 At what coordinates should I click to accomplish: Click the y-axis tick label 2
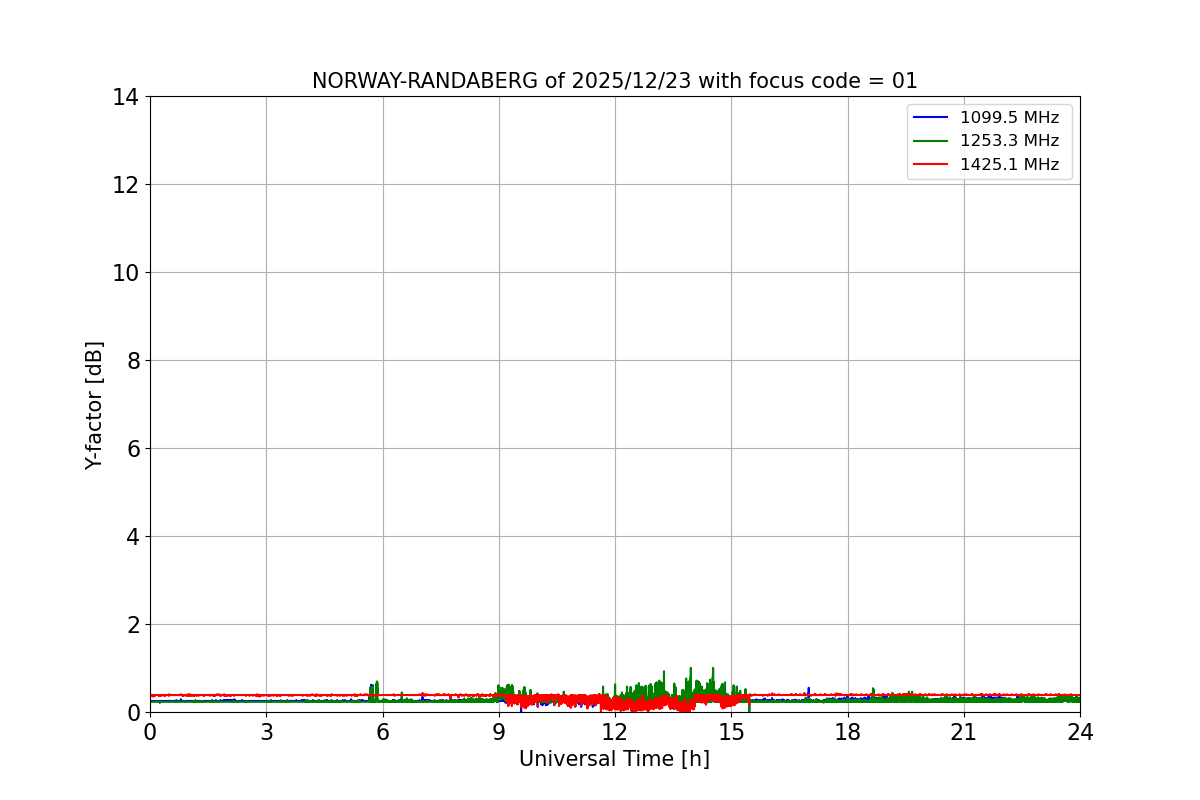point(132,625)
